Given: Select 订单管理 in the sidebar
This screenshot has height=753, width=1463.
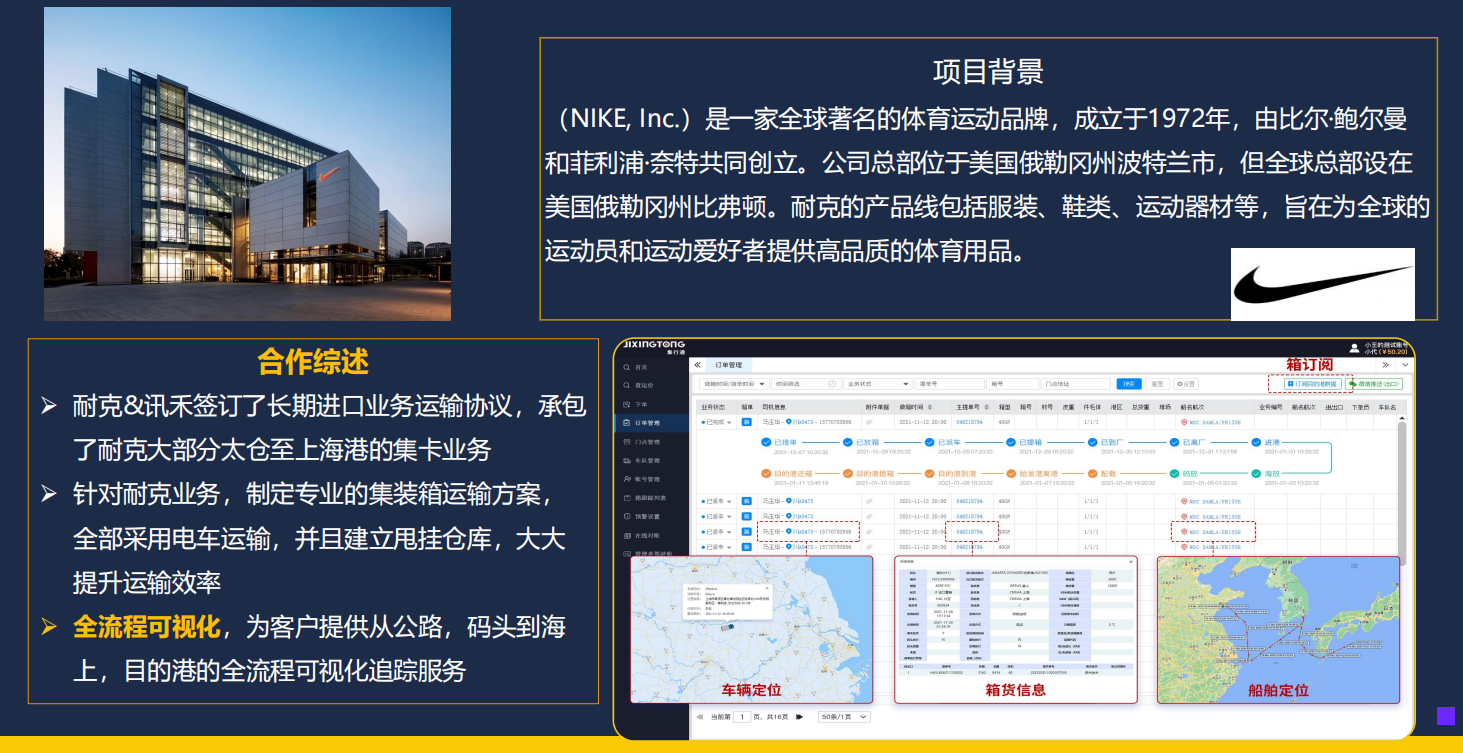Looking at the screenshot, I should (x=651, y=423).
